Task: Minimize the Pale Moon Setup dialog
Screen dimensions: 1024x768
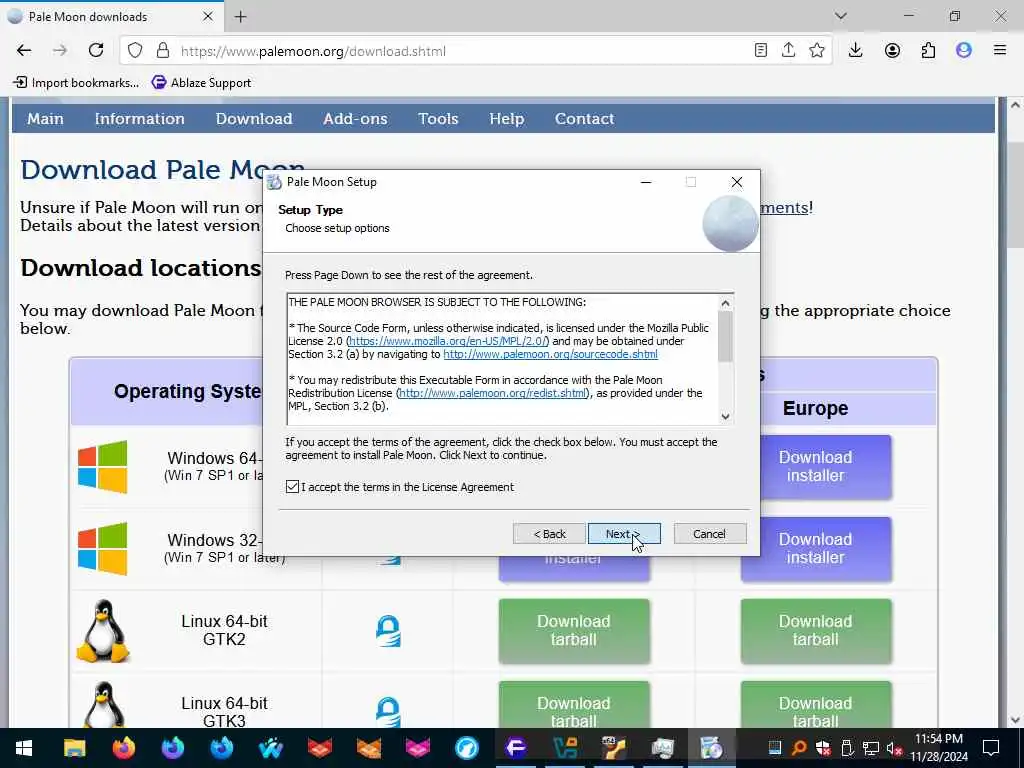Action: click(646, 182)
